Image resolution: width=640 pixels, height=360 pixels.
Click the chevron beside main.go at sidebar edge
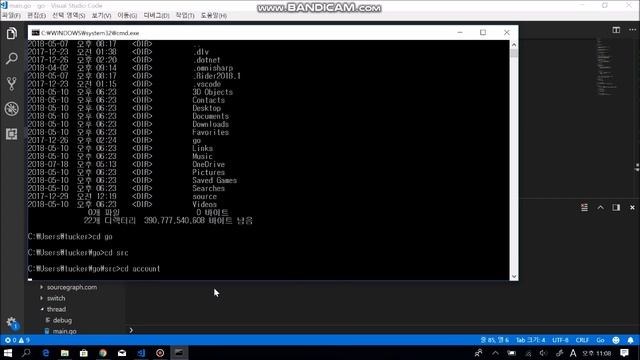[131, 330]
